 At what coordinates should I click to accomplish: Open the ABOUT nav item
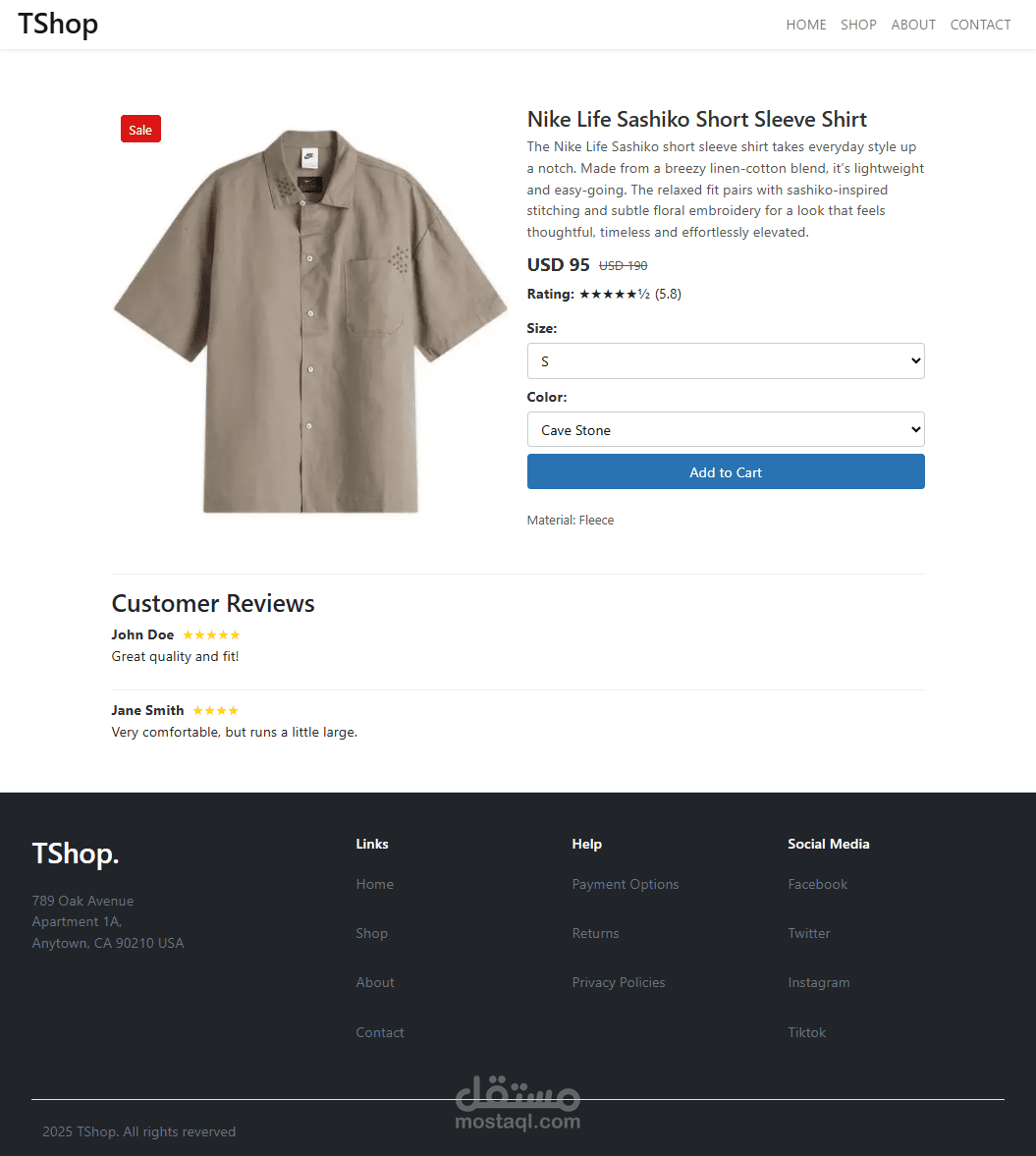[x=913, y=26]
